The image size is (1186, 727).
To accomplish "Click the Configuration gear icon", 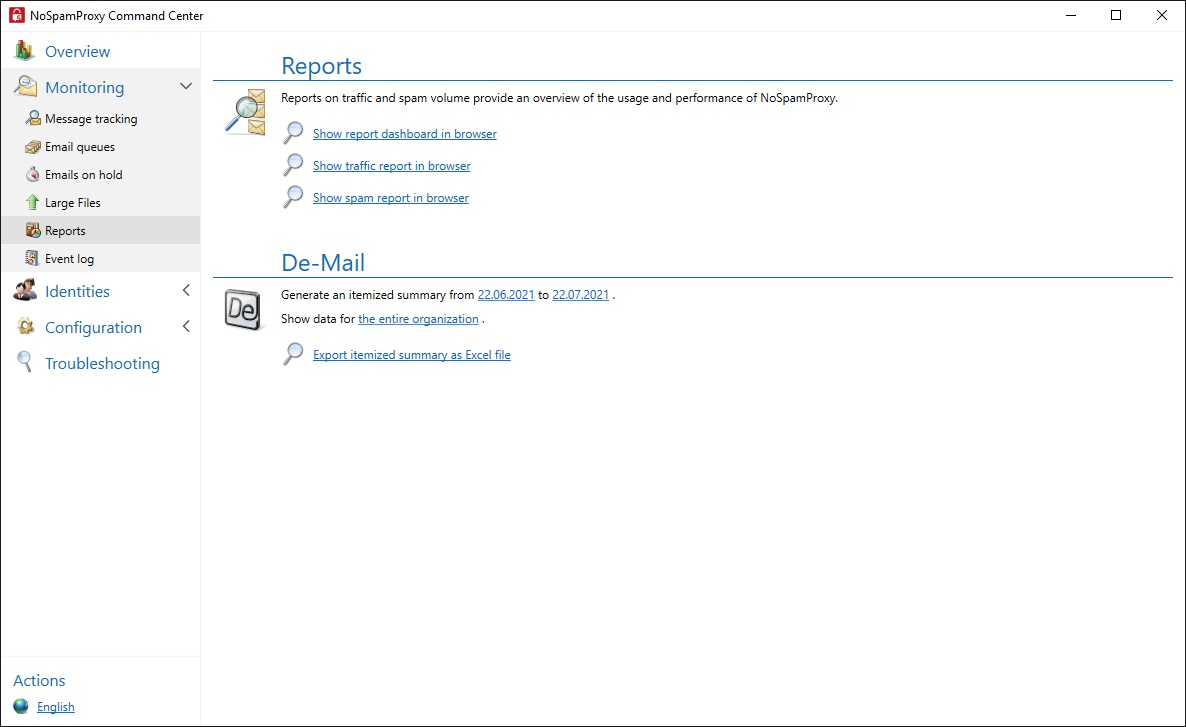I will (x=25, y=327).
